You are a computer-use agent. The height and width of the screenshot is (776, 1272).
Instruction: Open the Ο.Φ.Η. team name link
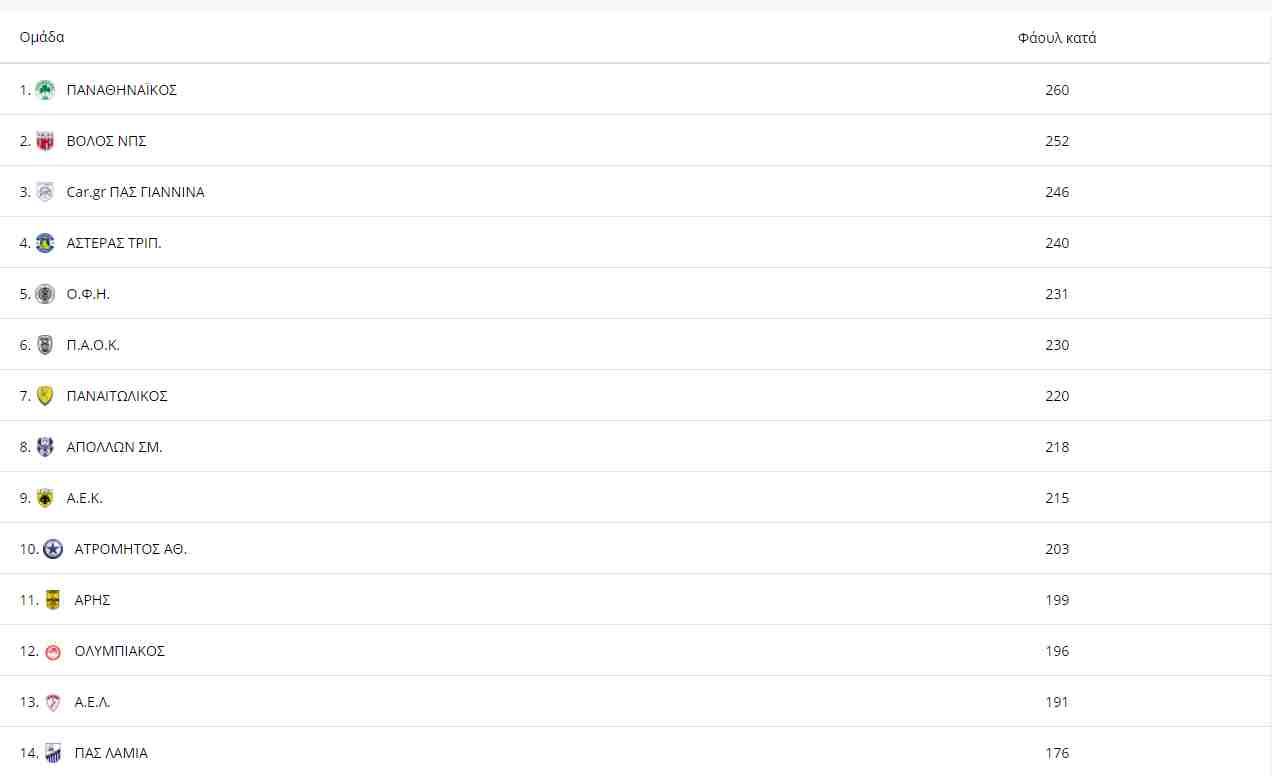pyautogui.click(x=88, y=294)
